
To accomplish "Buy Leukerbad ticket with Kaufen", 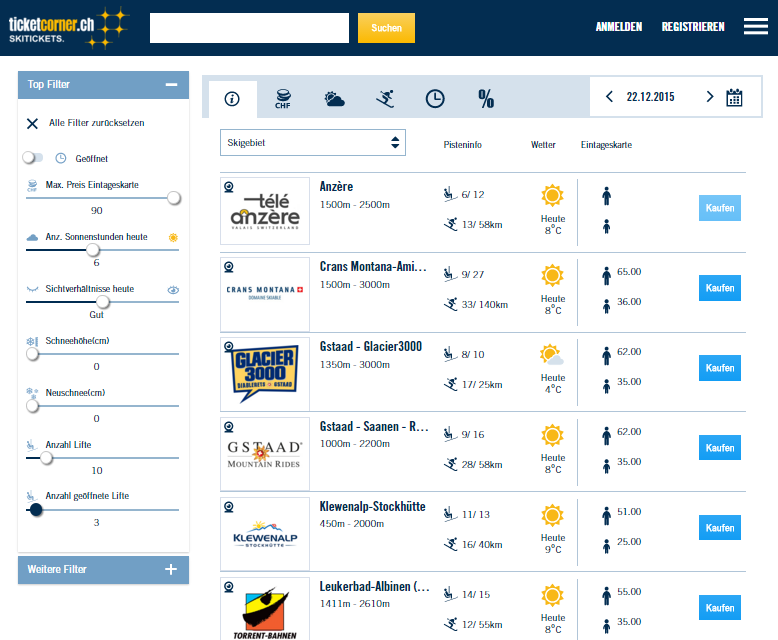I will [719, 608].
